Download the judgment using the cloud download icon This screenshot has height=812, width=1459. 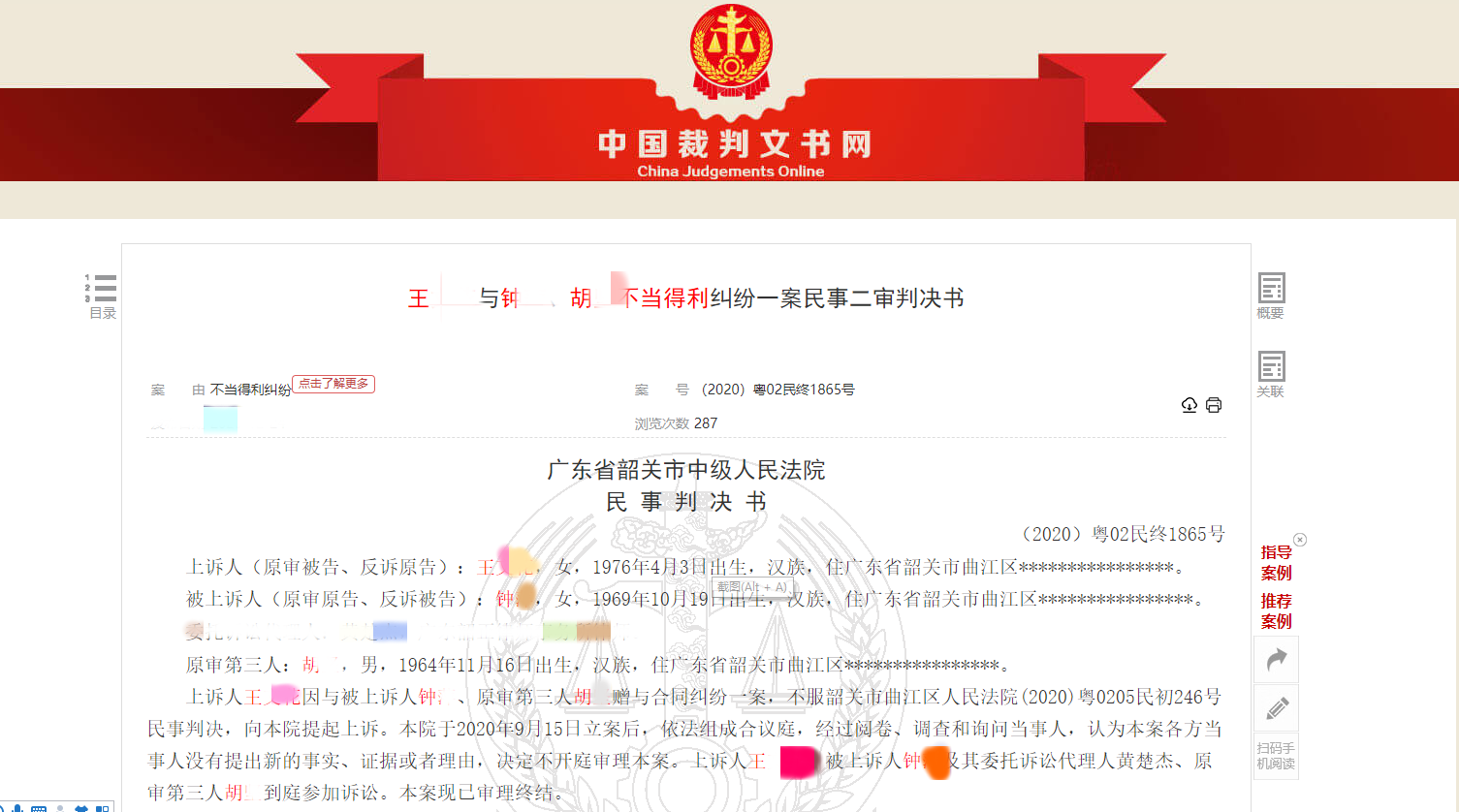1189,405
